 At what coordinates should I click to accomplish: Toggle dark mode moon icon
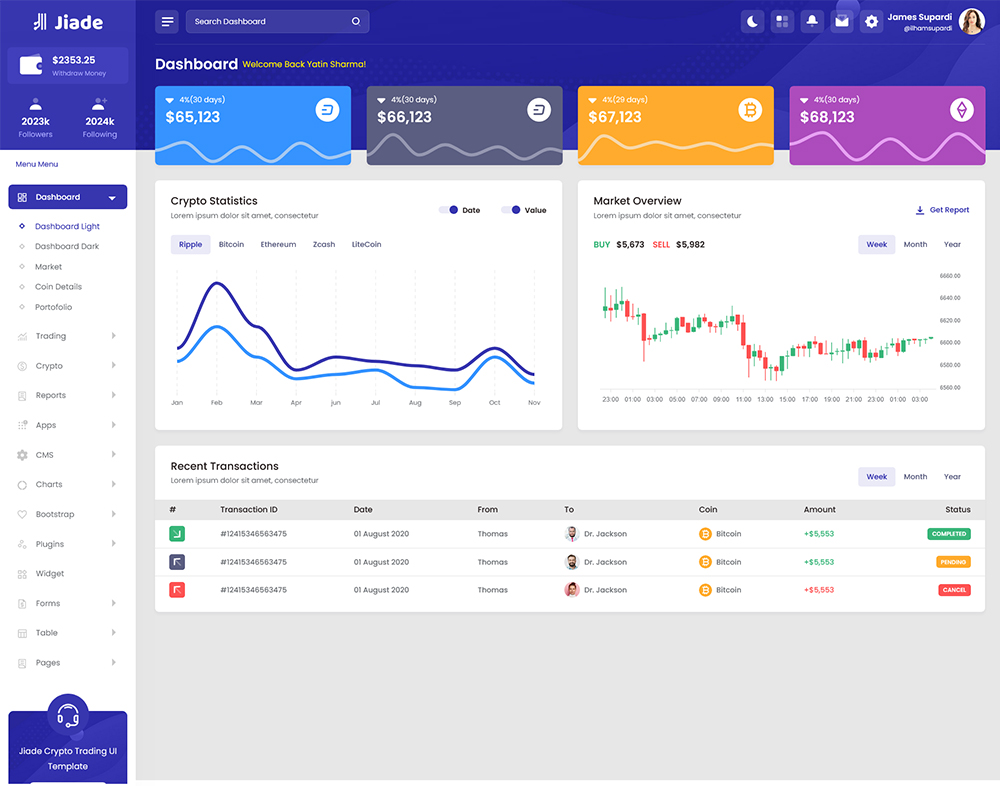click(752, 21)
